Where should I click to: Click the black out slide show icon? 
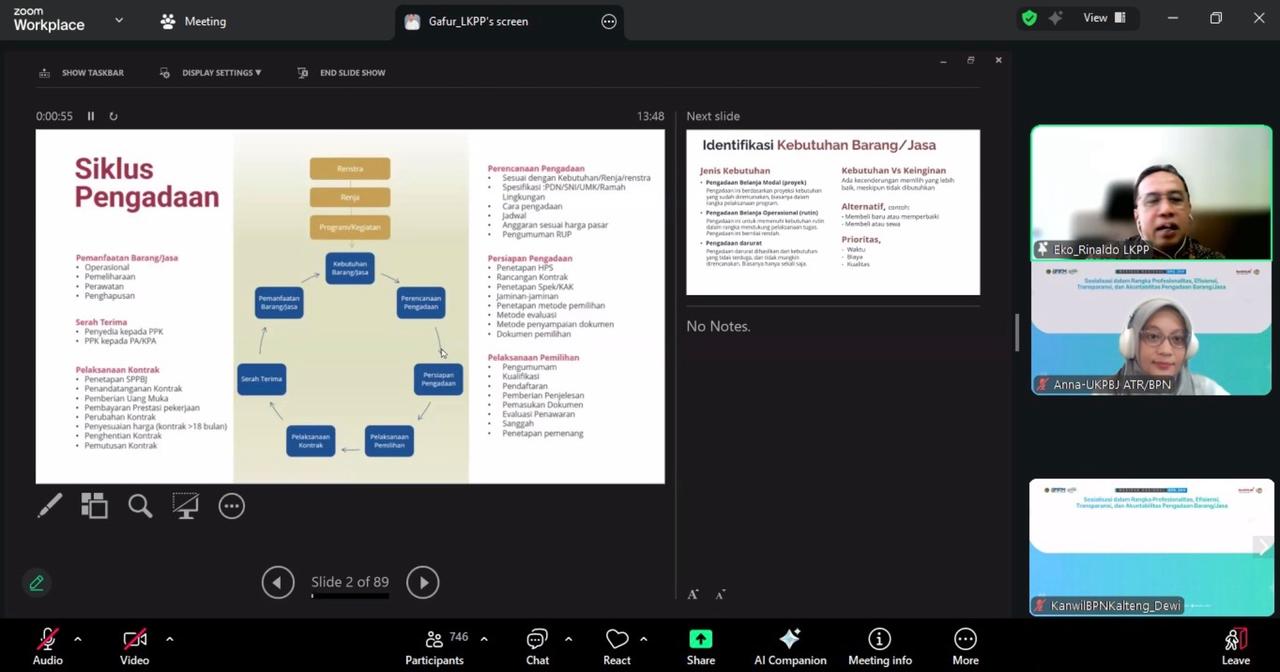tap(185, 506)
